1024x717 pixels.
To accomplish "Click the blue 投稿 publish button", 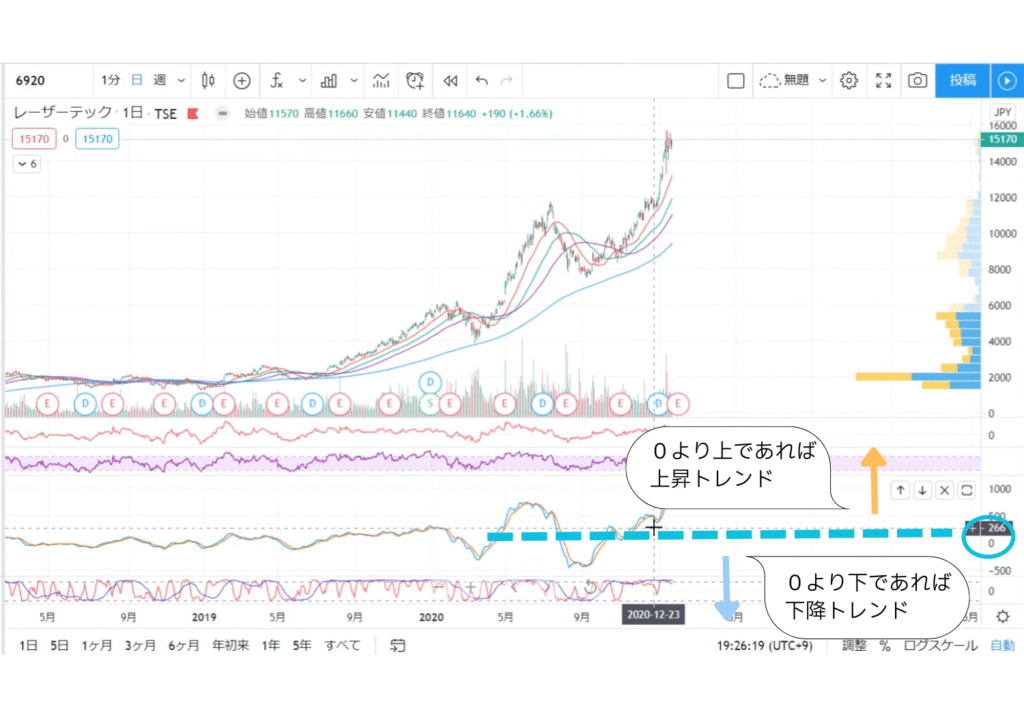I will (962, 80).
